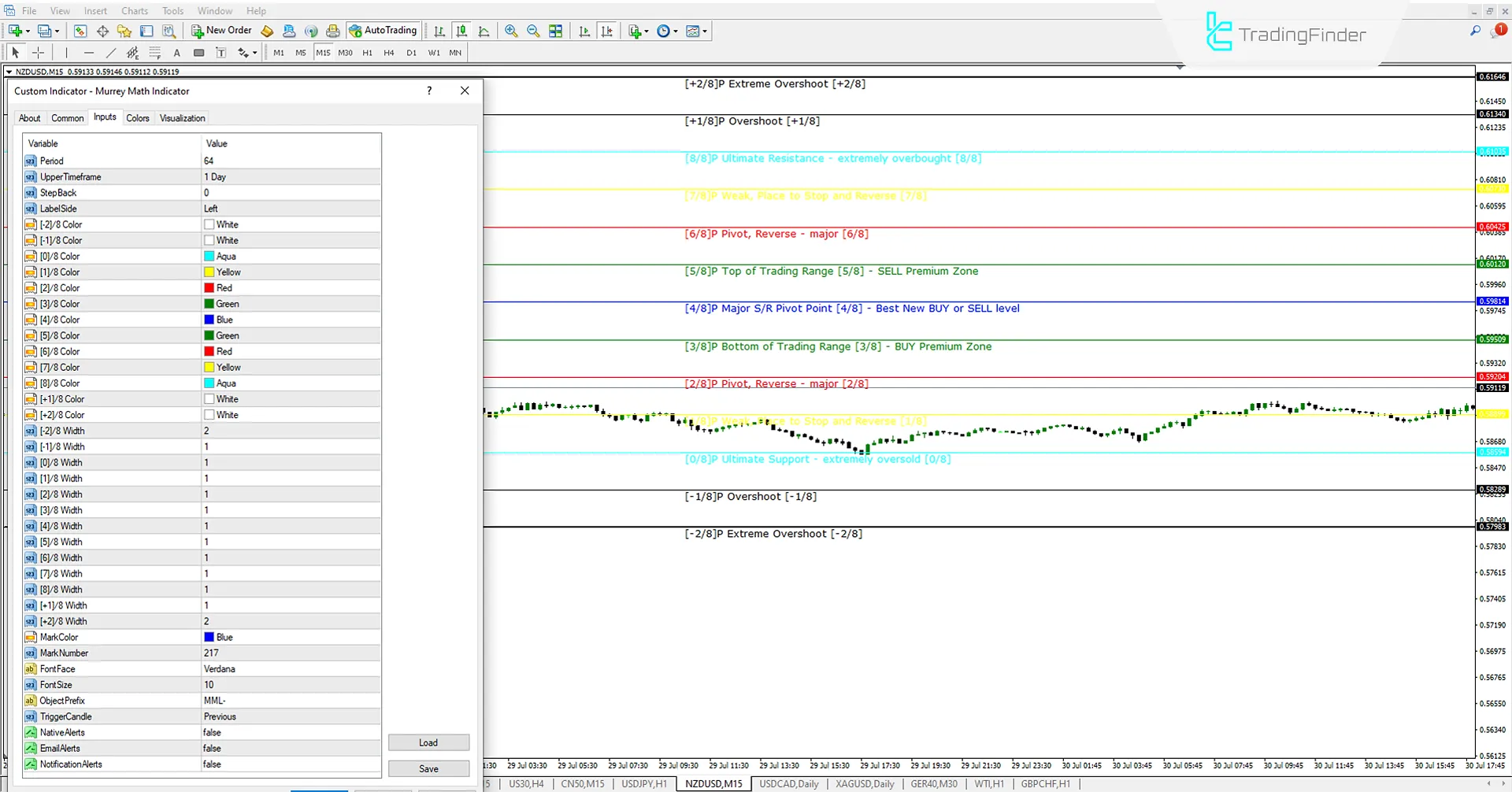Enable EmailAlerts in the indicator inputs

(x=291, y=748)
